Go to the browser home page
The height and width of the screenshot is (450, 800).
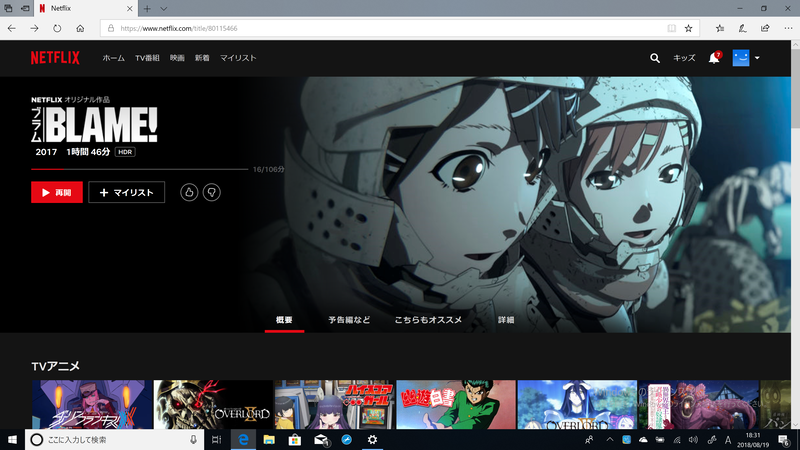80,29
